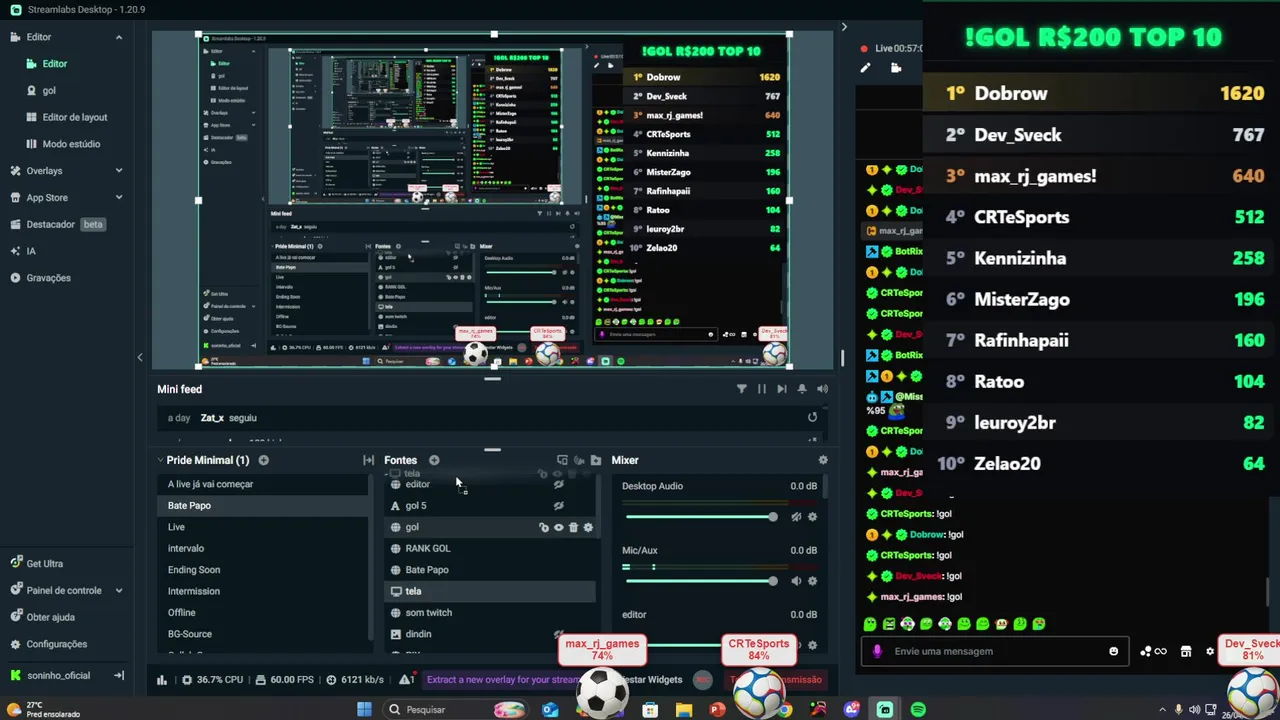
Task: Pause the mini feed alert queue
Action: (761, 389)
